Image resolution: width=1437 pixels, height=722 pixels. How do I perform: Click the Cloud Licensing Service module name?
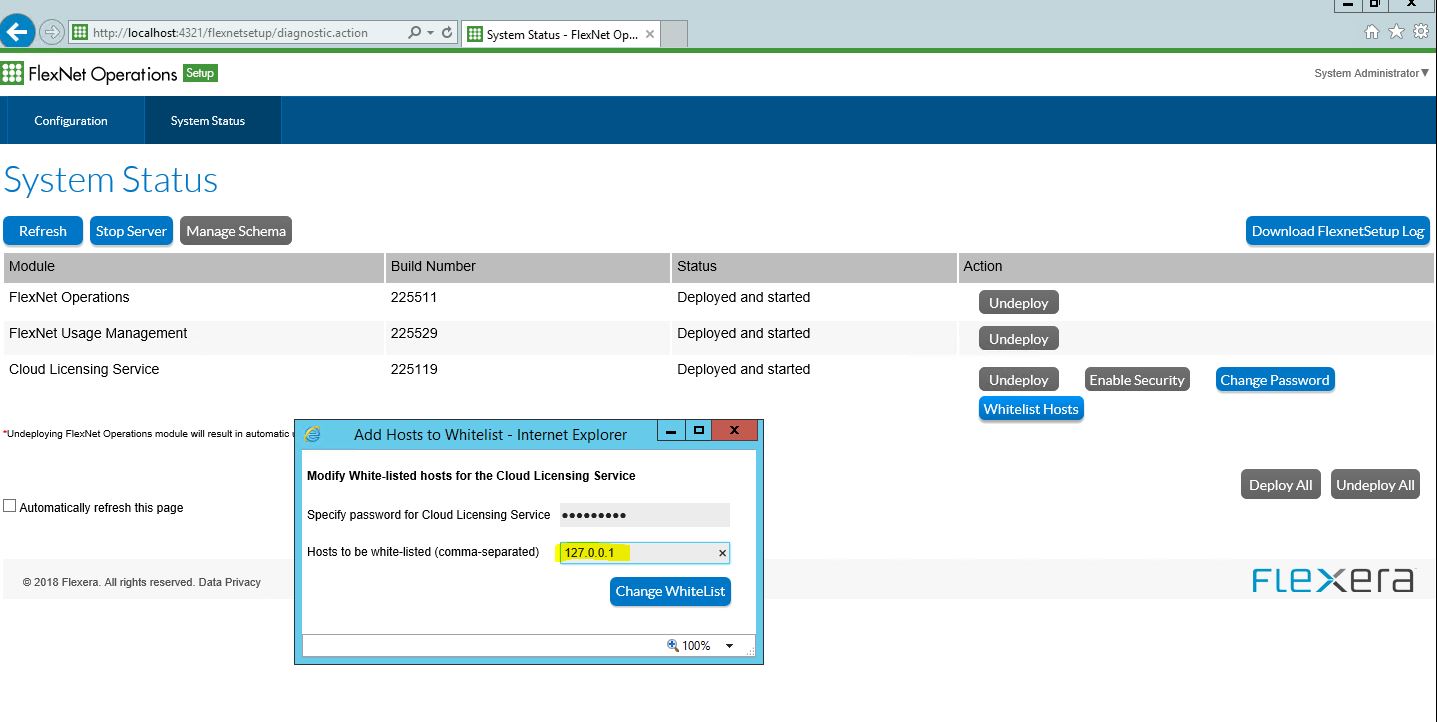[x=84, y=369]
